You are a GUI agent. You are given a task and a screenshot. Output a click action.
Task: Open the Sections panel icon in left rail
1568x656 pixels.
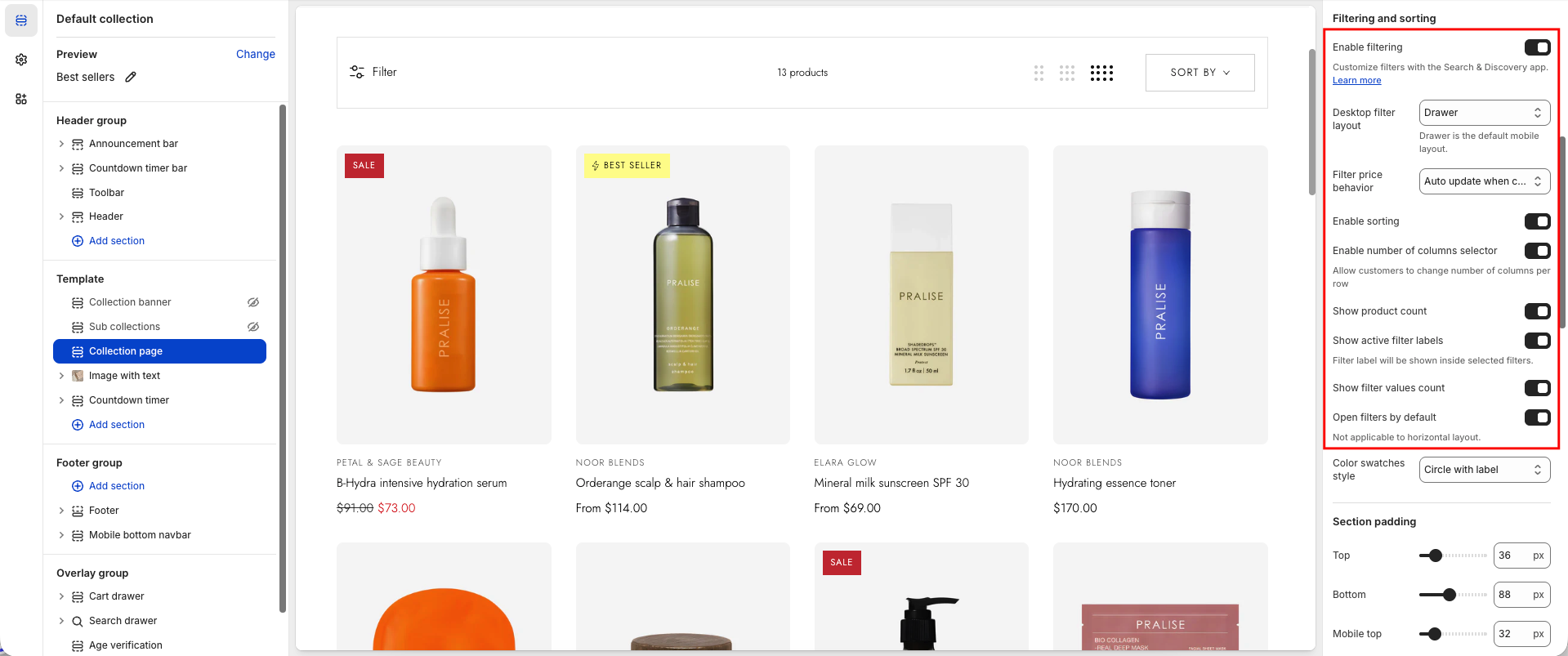(x=21, y=20)
